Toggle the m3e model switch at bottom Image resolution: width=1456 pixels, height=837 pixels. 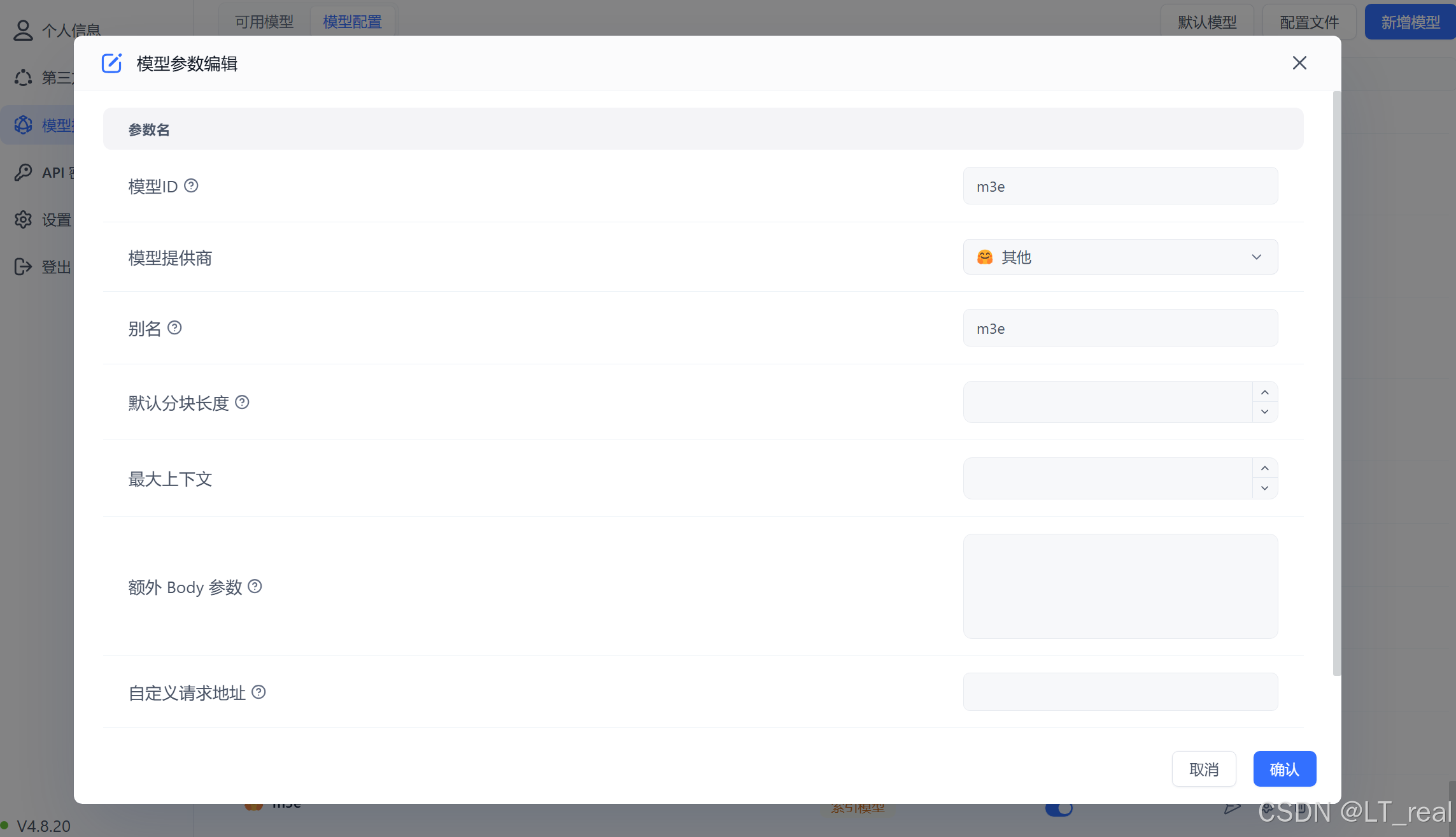[x=1059, y=809]
